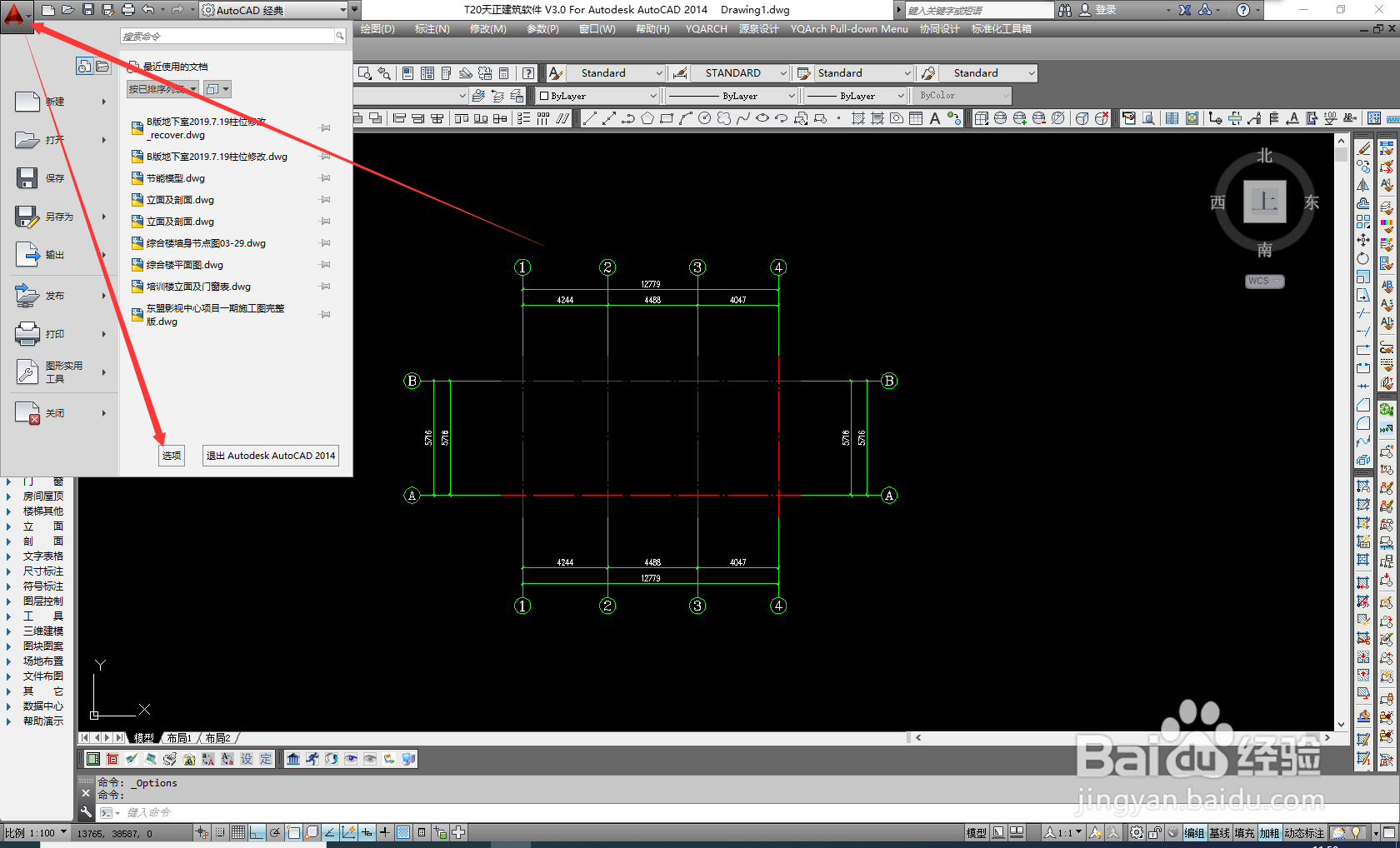The width and height of the screenshot is (1400, 848).
Task: Click the wrench customize icon beside command line
Action: click(x=86, y=812)
